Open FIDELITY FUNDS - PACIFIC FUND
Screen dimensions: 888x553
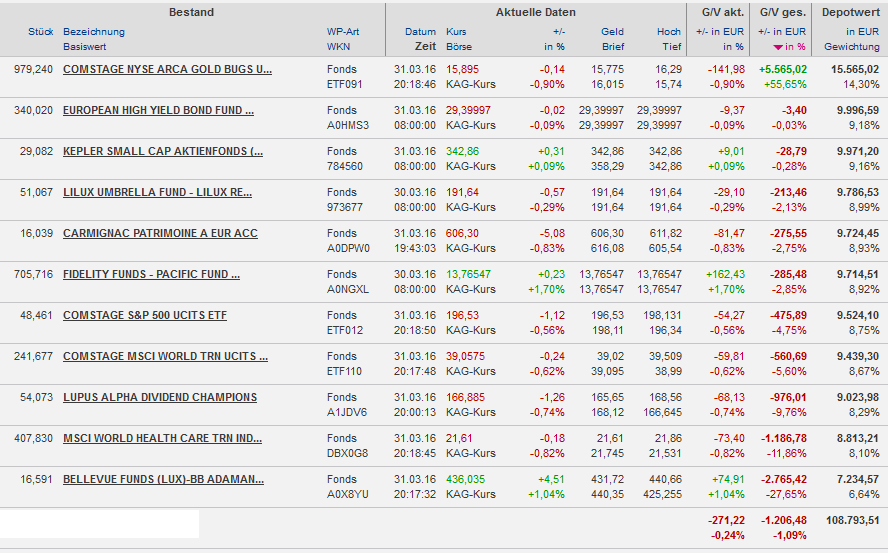158,274
